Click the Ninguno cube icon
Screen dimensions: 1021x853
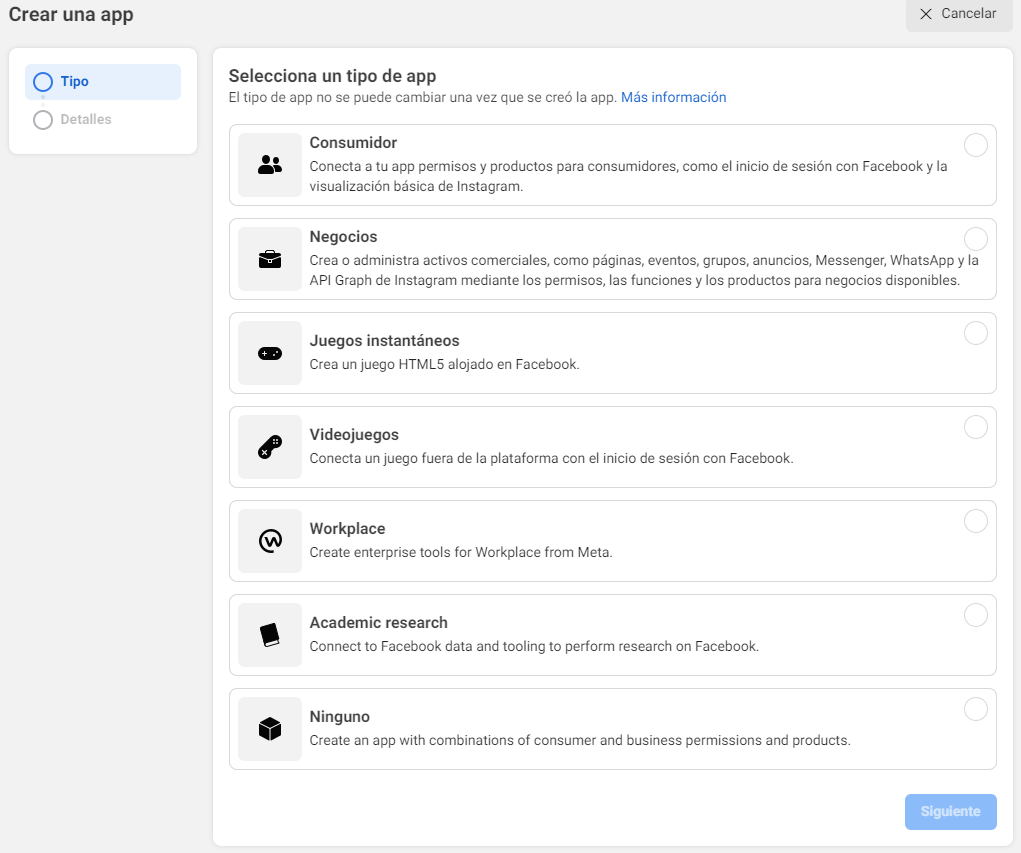tap(270, 729)
